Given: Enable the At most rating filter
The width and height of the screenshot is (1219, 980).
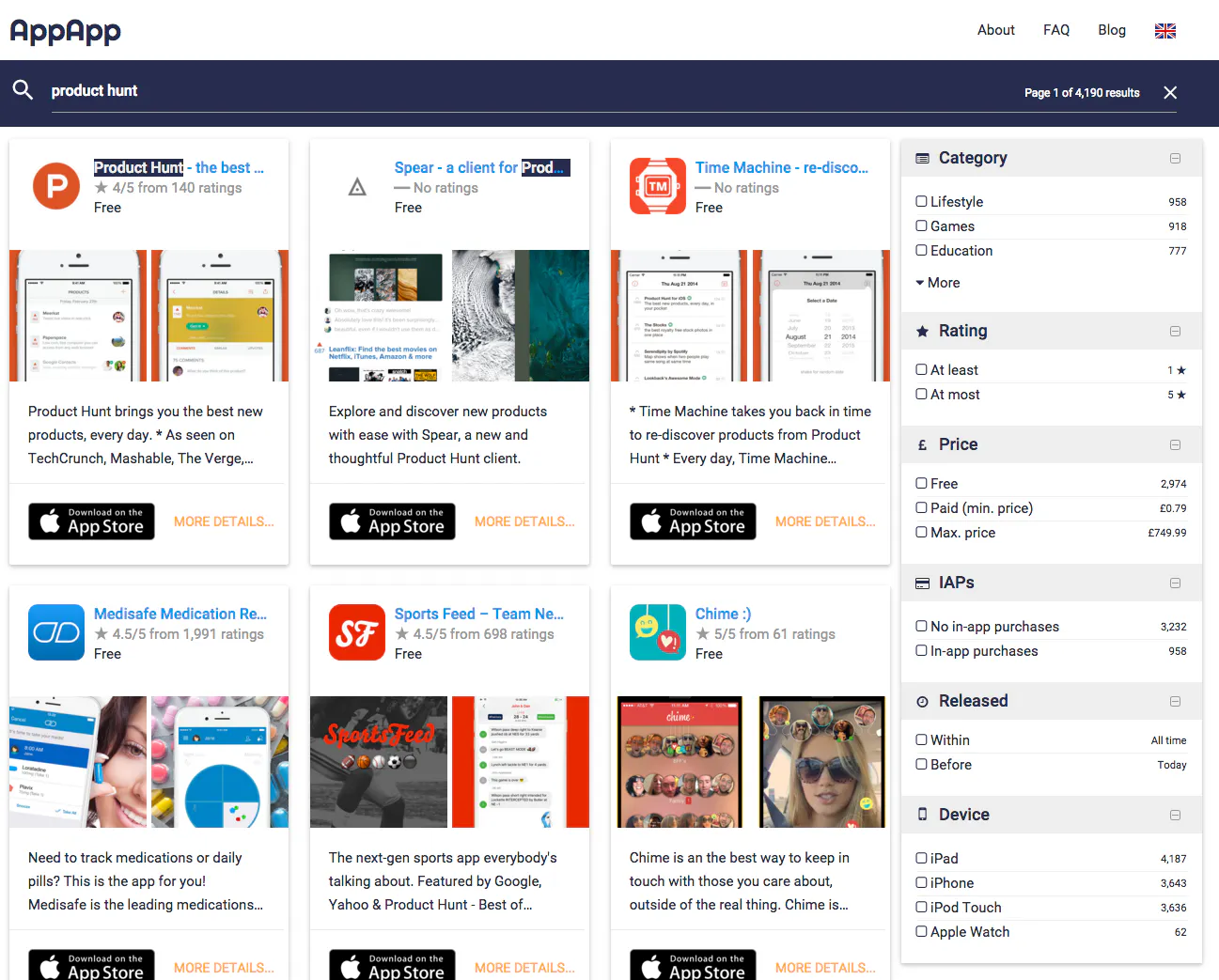Looking at the screenshot, I should click(x=922, y=394).
